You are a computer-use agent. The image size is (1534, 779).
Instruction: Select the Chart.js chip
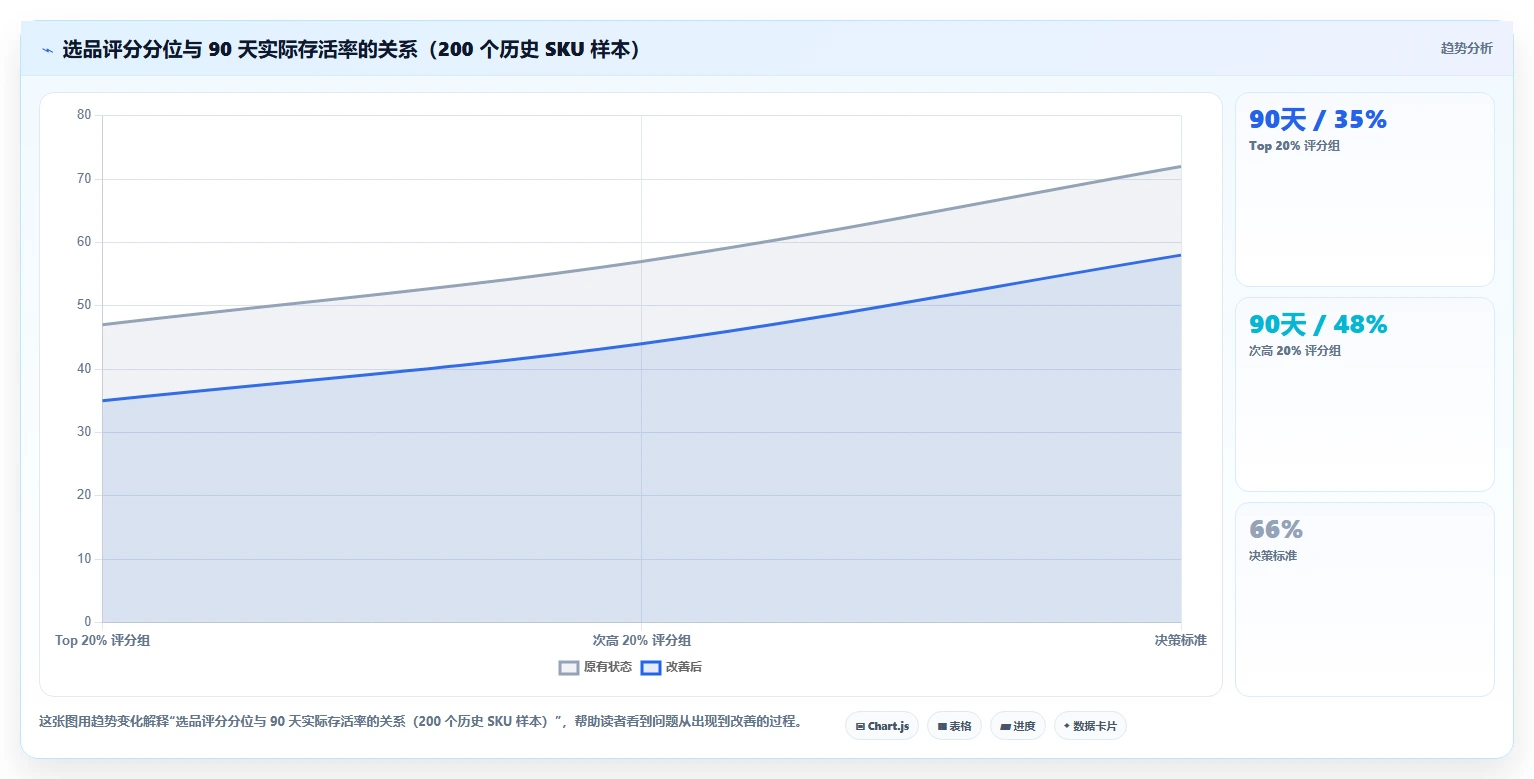(x=882, y=726)
